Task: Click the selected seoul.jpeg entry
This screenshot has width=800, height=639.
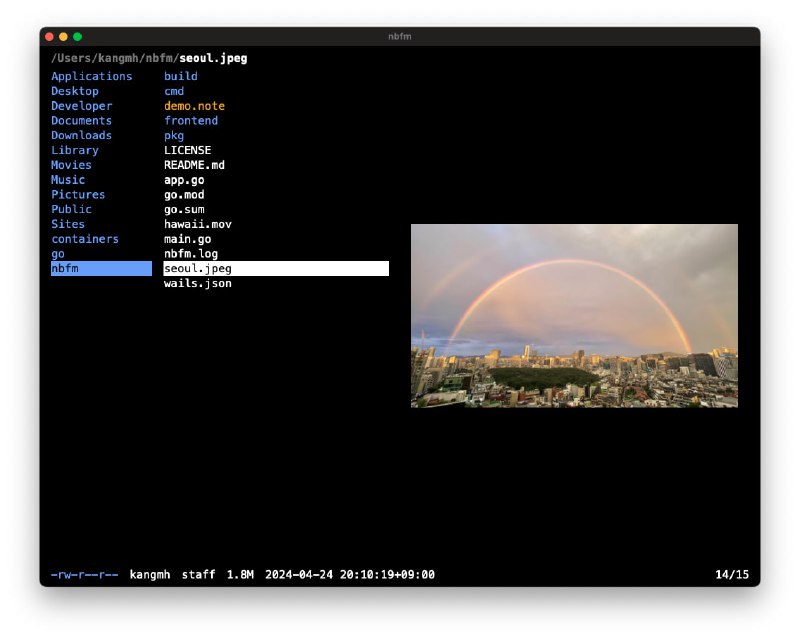Action: pyautogui.click(x=275, y=269)
